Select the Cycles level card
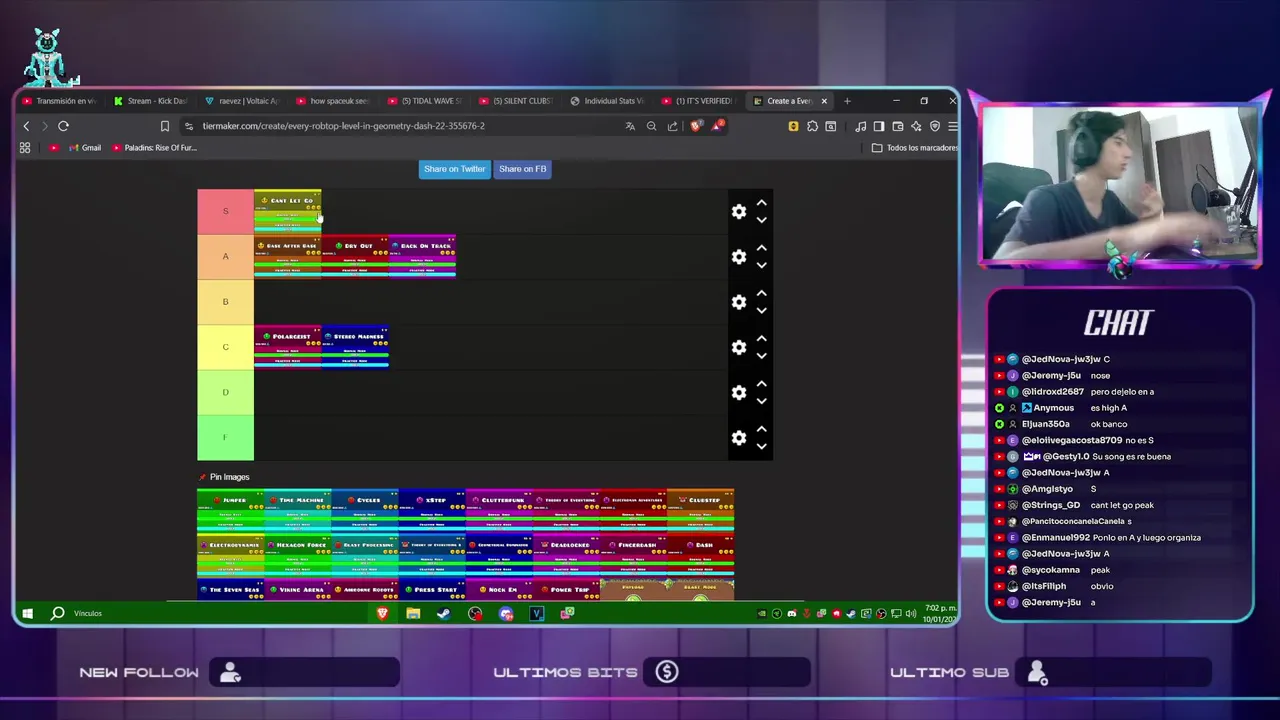Image resolution: width=1280 pixels, height=720 pixels. tap(365, 510)
